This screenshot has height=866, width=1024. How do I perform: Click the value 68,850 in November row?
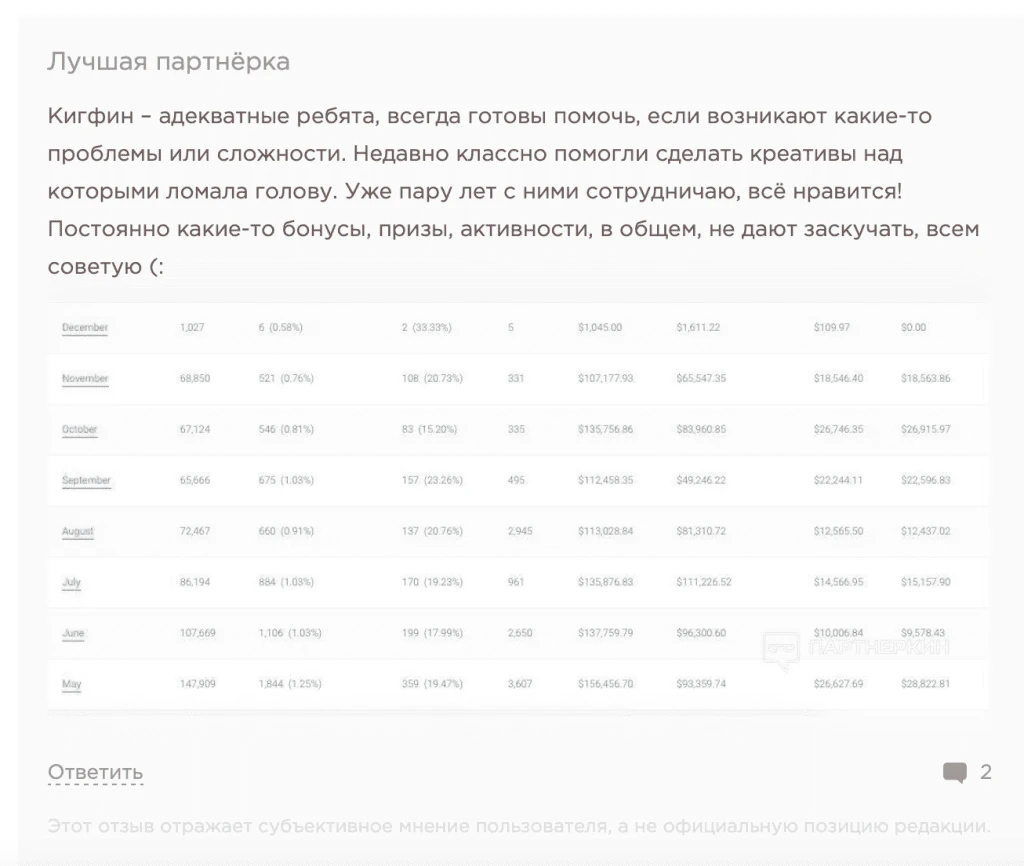[x=195, y=378]
